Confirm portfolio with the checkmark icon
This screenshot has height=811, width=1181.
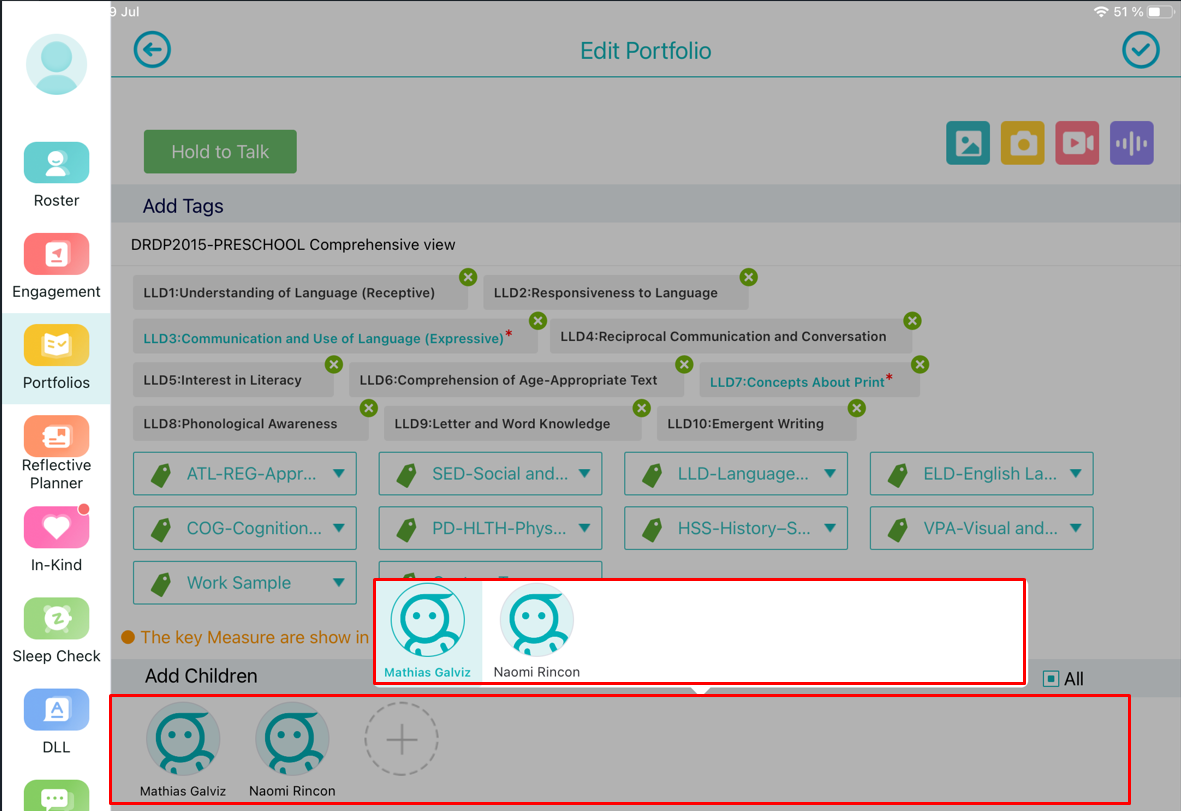coord(1140,50)
